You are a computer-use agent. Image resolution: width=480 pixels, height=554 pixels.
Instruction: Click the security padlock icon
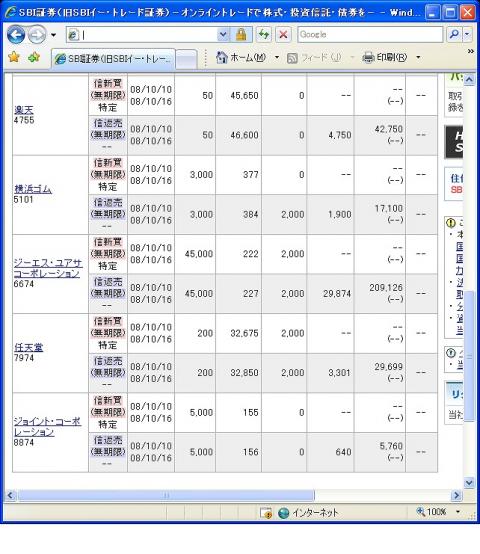pyautogui.click(x=241, y=35)
